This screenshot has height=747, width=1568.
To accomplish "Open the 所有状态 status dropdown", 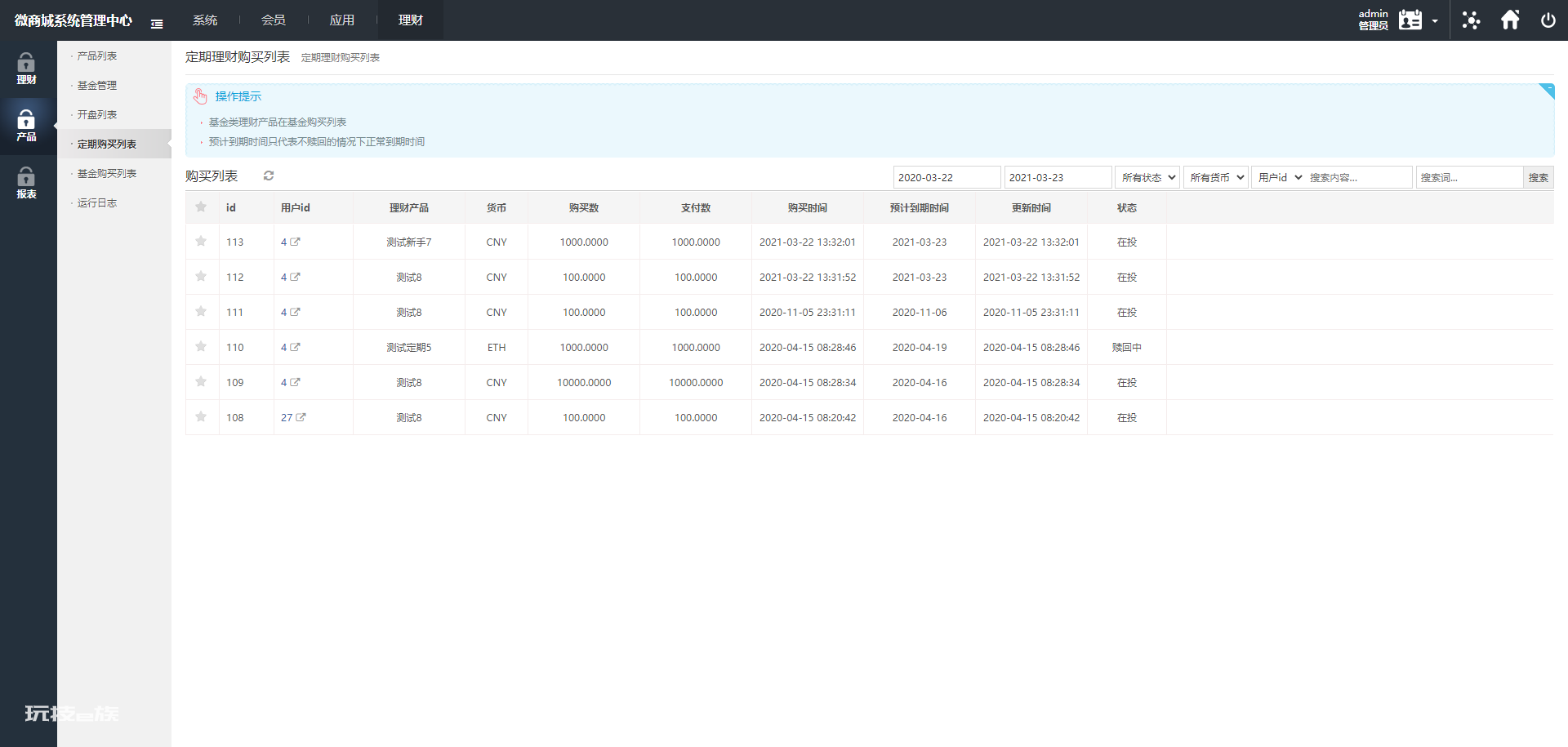I will point(1147,177).
